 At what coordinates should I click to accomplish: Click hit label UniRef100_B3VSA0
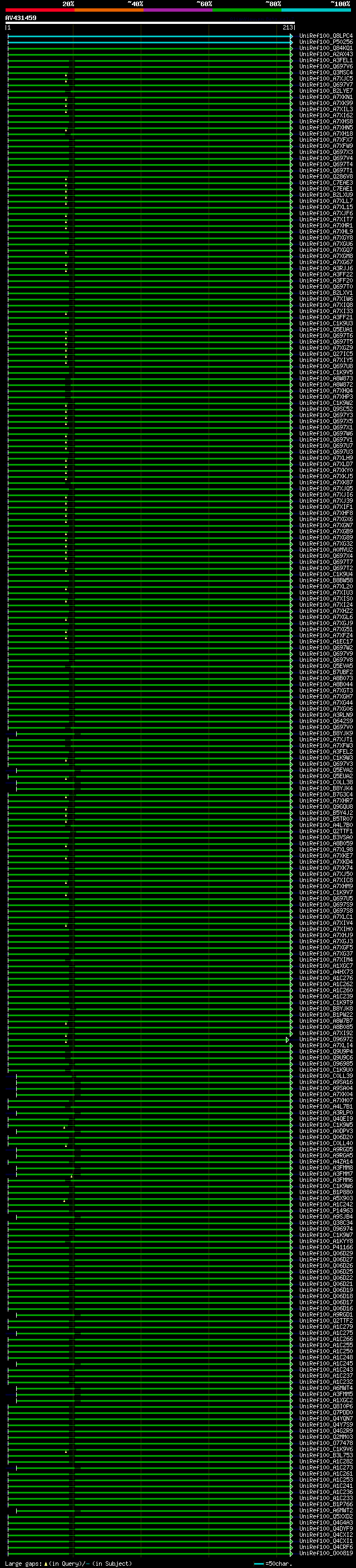click(x=317, y=838)
